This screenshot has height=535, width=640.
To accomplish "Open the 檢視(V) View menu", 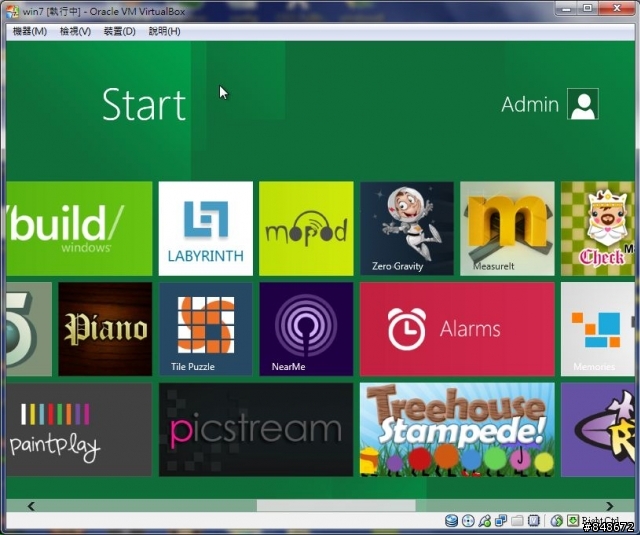I will click(x=75, y=31).
